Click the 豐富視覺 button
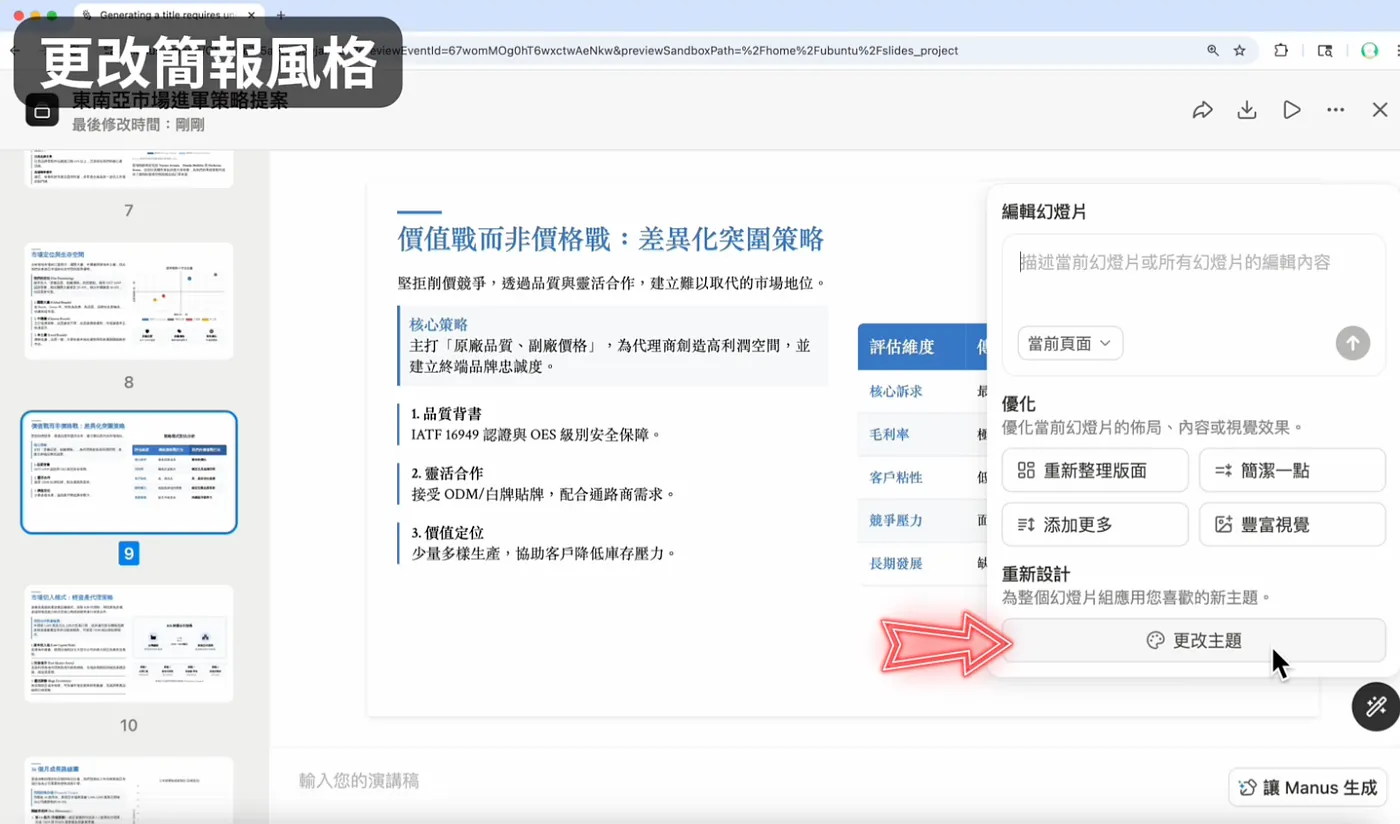Image resolution: width=1400 pixels, height=824 pixels. click(1292, 524)
